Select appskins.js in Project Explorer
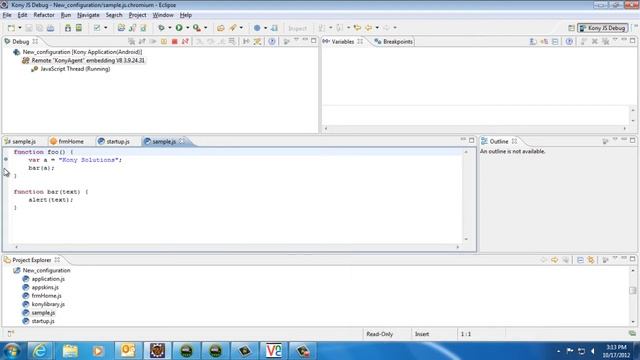 click(41, 287)
